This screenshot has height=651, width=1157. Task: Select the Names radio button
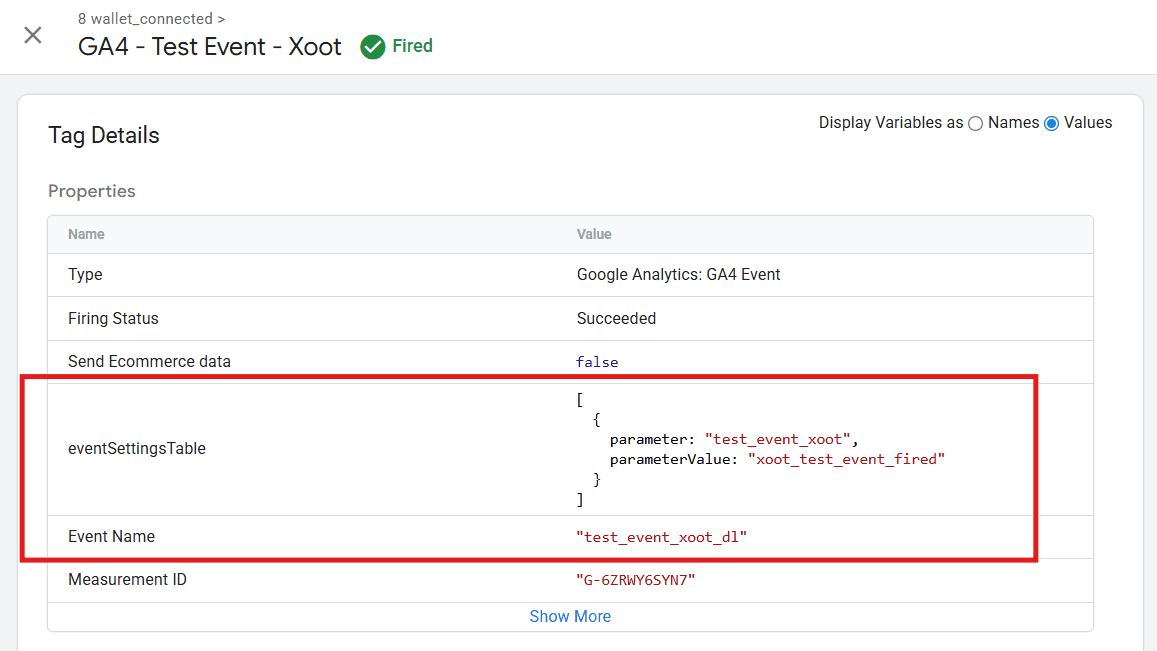975,122
